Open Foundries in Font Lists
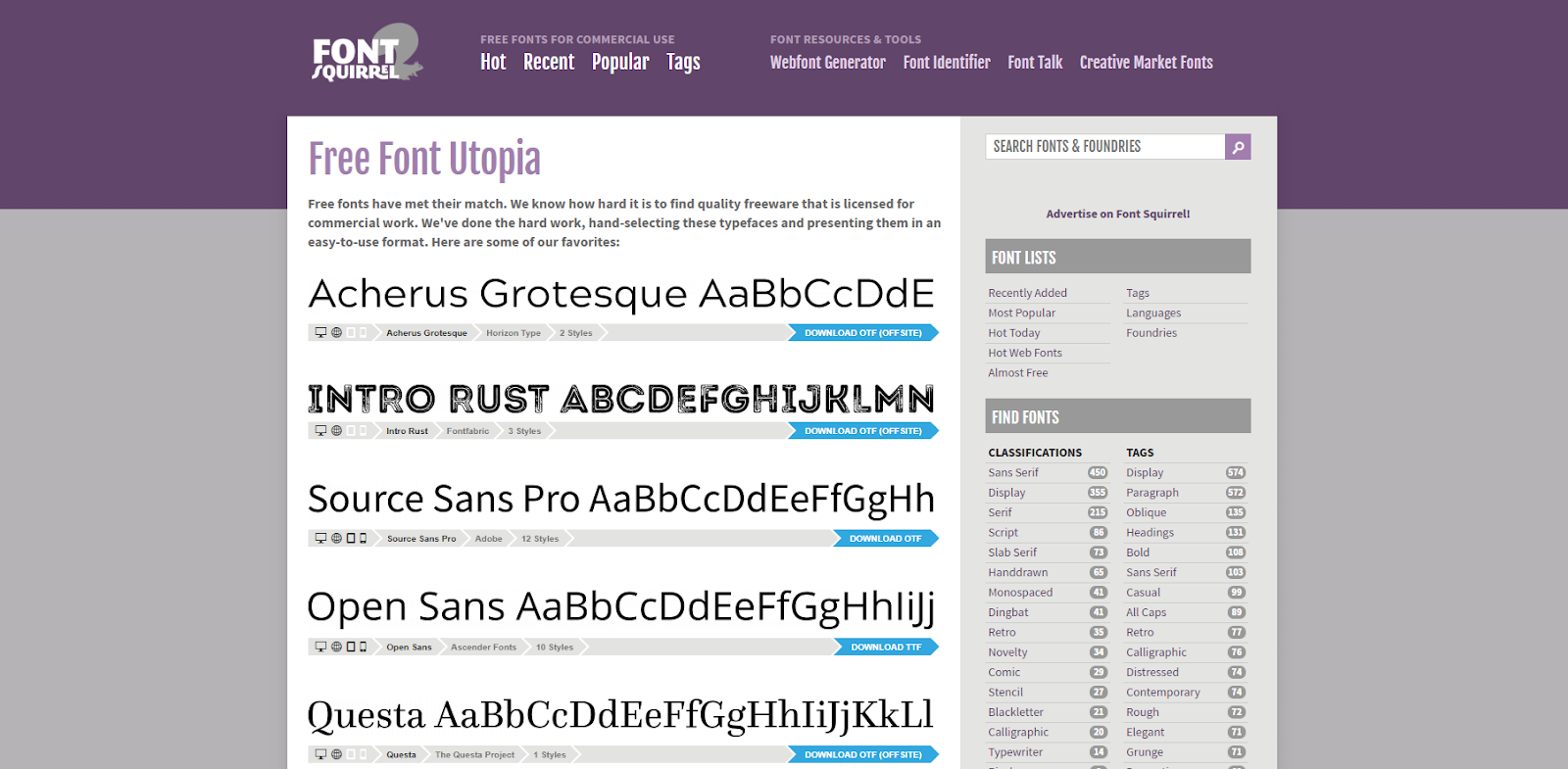Screen dimensions: 1568x769 pyautogui.click(x=1151, y=333)
